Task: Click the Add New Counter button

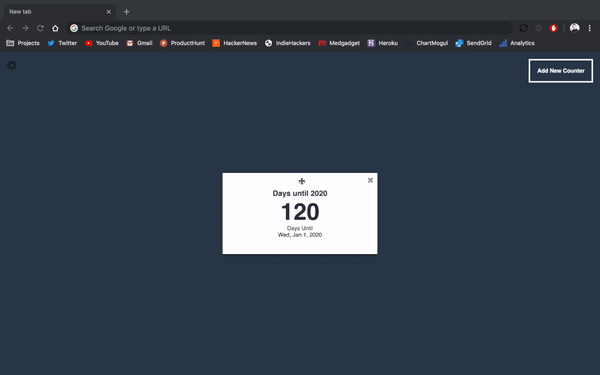Action: click(x=561, y=71)
